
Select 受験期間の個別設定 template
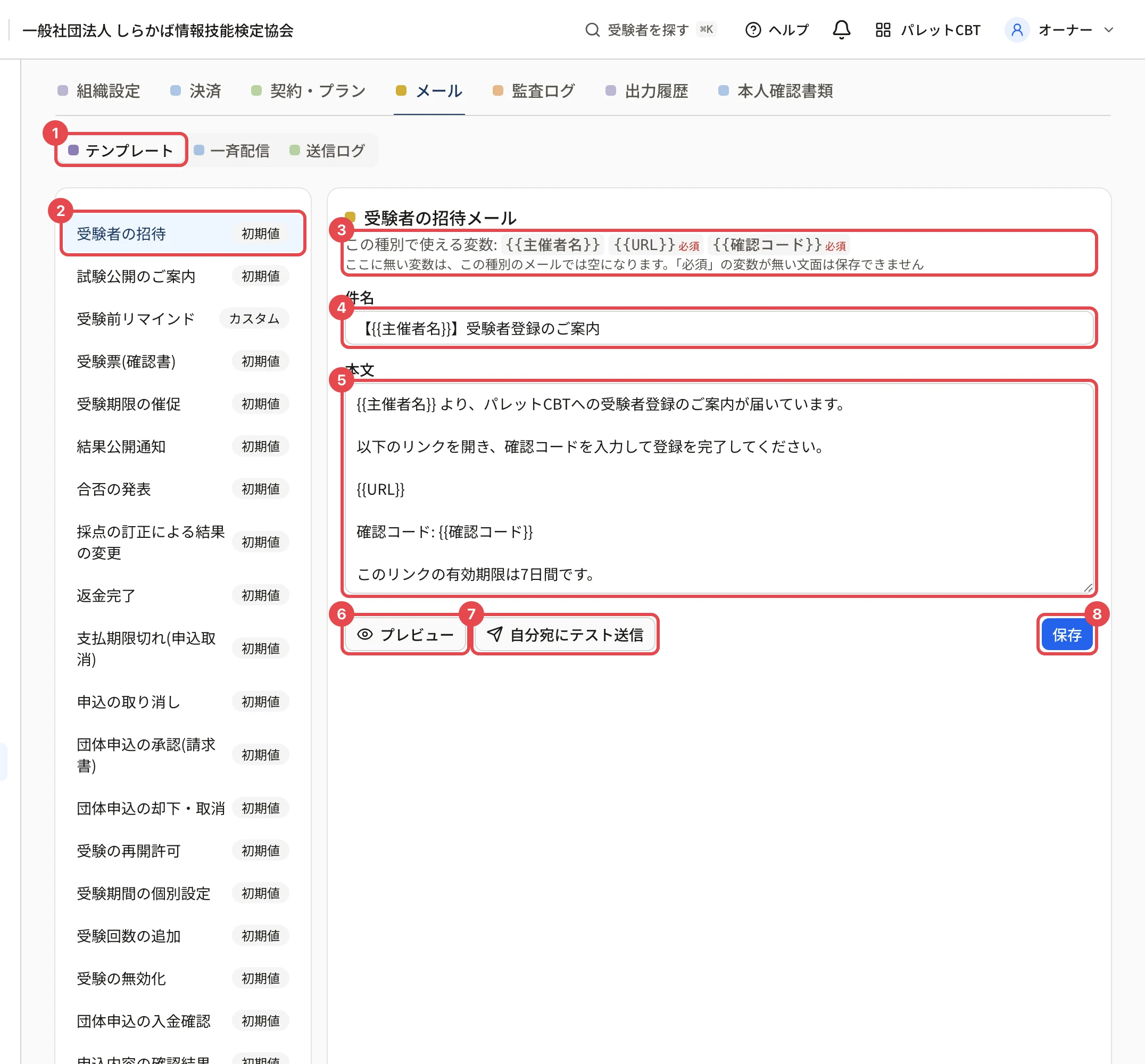[x=182, y=893]
